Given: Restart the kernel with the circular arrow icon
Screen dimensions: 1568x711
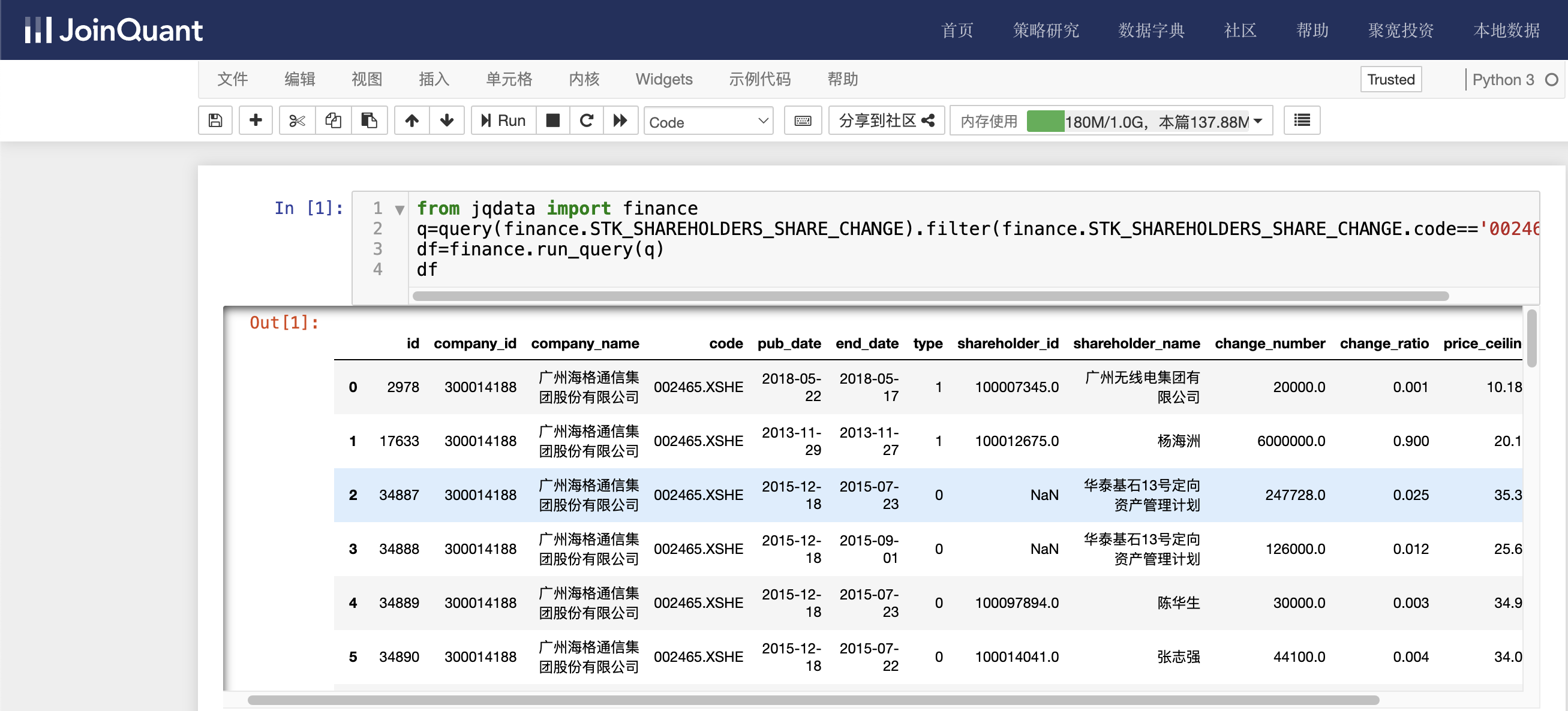Looking at the screenshot, I should click(x=586, y=120).
